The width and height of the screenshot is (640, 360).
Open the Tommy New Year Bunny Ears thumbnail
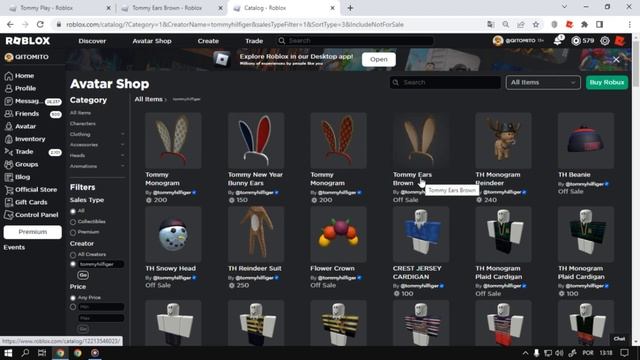256,141
